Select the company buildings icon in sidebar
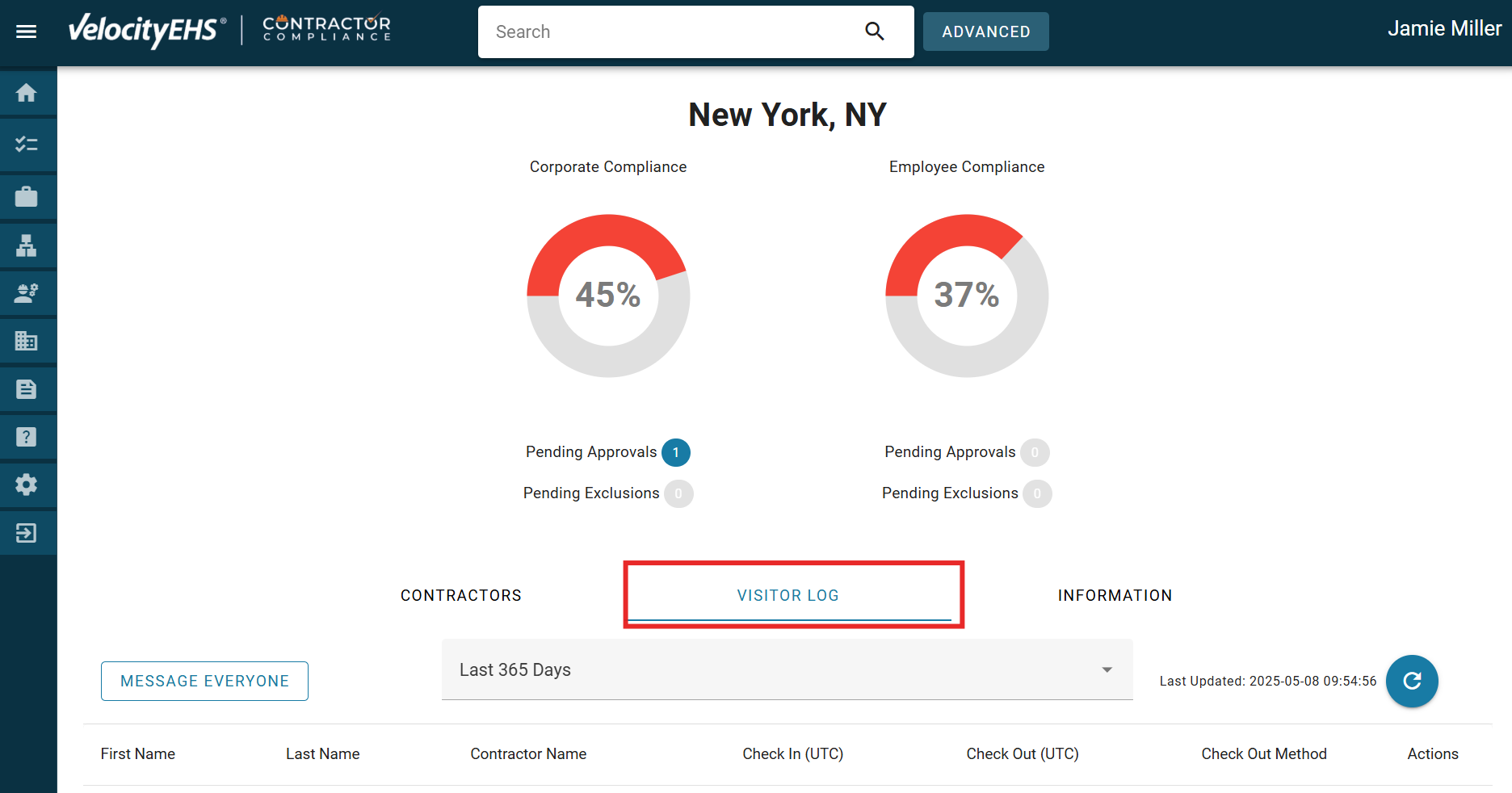1512x793 pixels. 27,340
